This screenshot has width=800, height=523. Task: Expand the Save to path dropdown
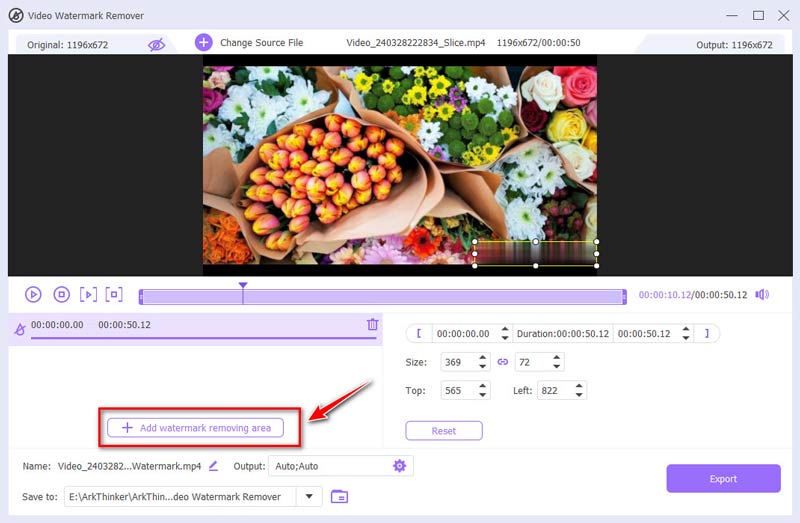coord(309,496)
